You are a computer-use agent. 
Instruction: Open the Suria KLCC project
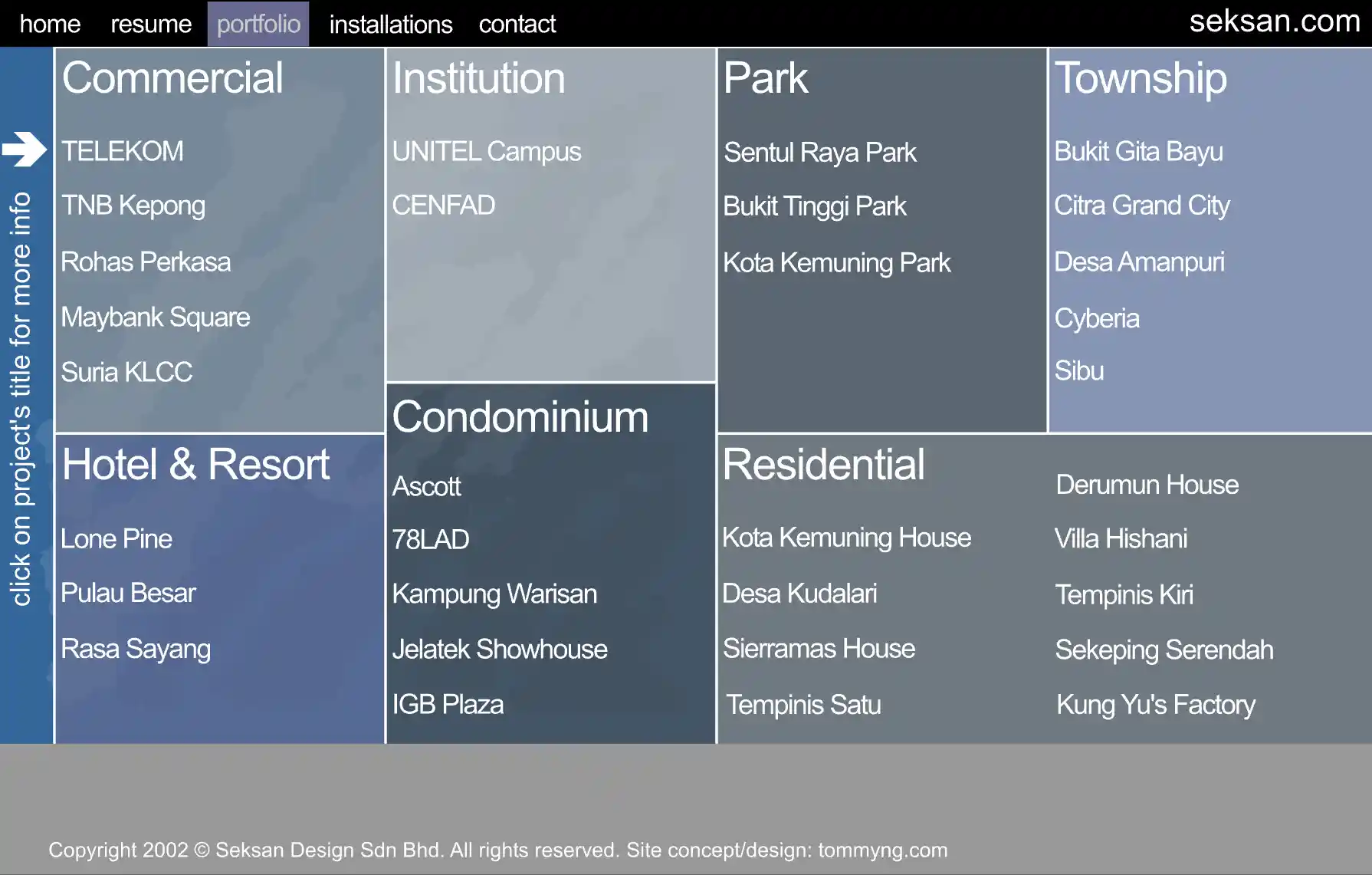[126, 372]
